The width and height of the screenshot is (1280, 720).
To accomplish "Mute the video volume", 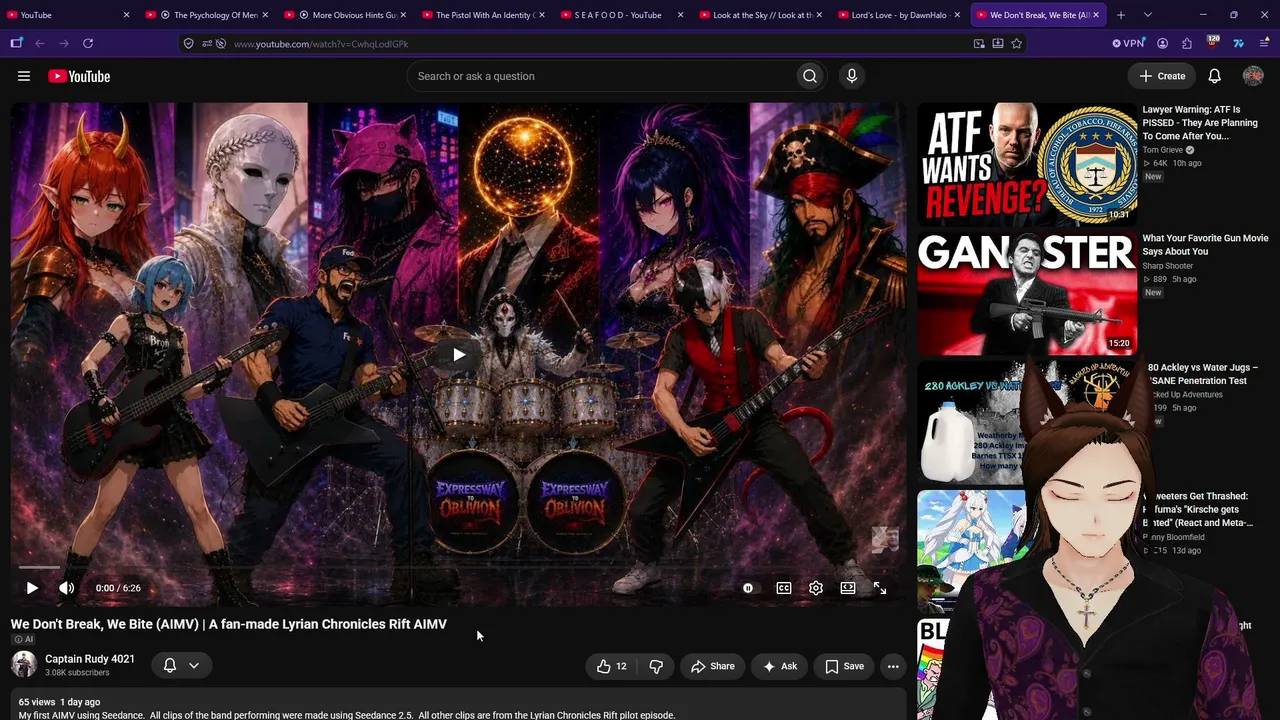I will (x=66, y=588).
